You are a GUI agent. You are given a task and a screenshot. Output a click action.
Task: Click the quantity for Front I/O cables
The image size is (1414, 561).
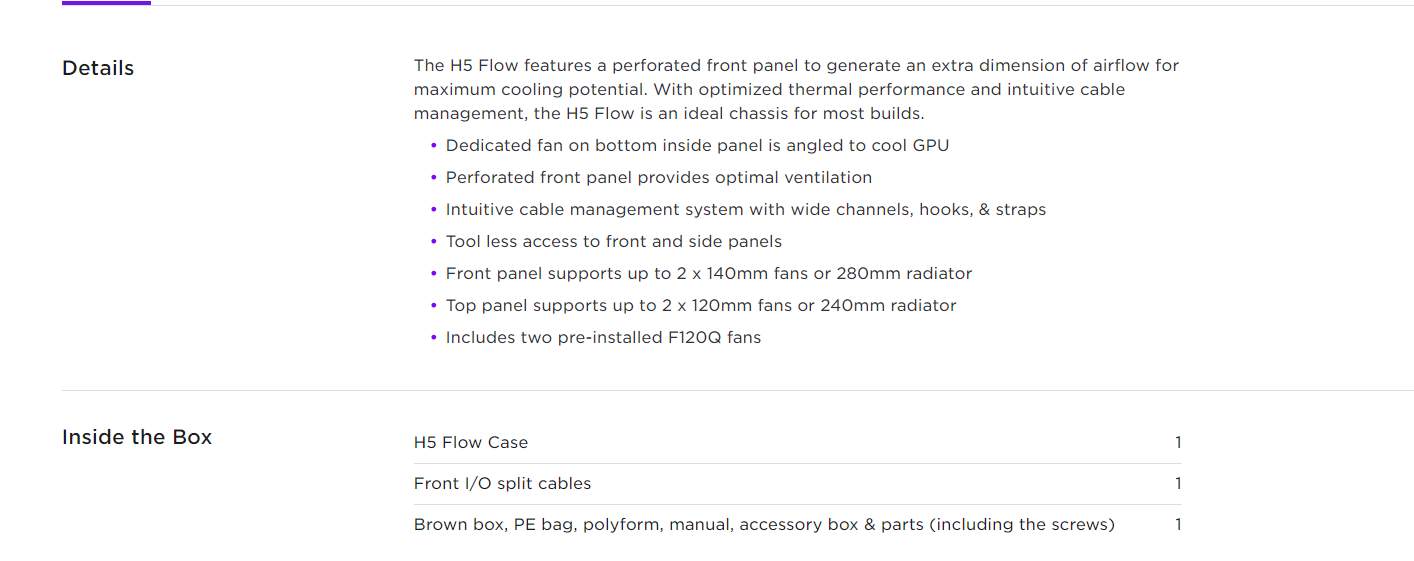(1178, 483)
